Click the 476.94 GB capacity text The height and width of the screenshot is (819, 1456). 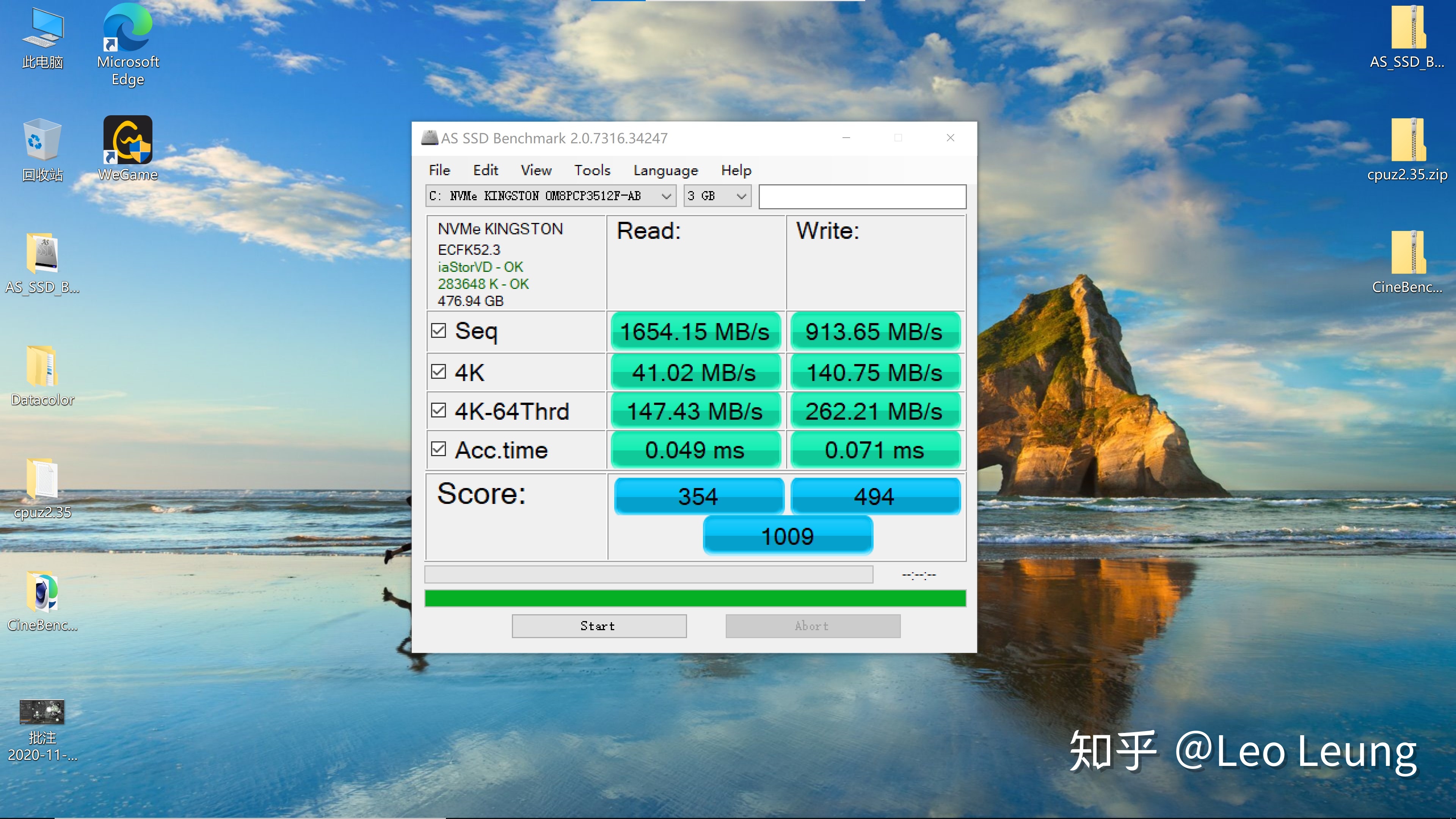pyautogui.click(x=470, y=301)
